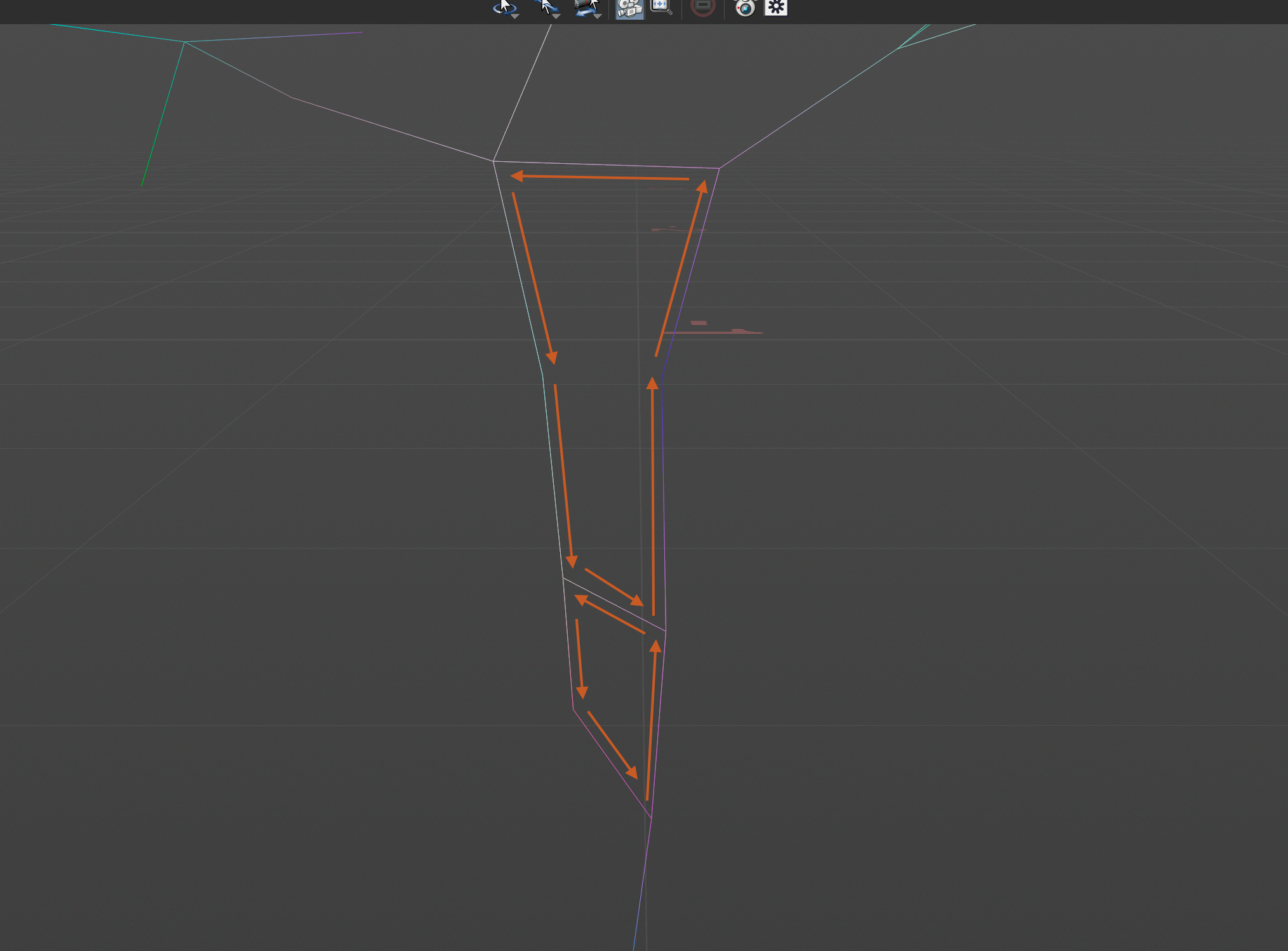The width and height of the screenshot is (1288, 951).
Task: Expand dropdown arrow under lens dolly tool
Action: 597,17
